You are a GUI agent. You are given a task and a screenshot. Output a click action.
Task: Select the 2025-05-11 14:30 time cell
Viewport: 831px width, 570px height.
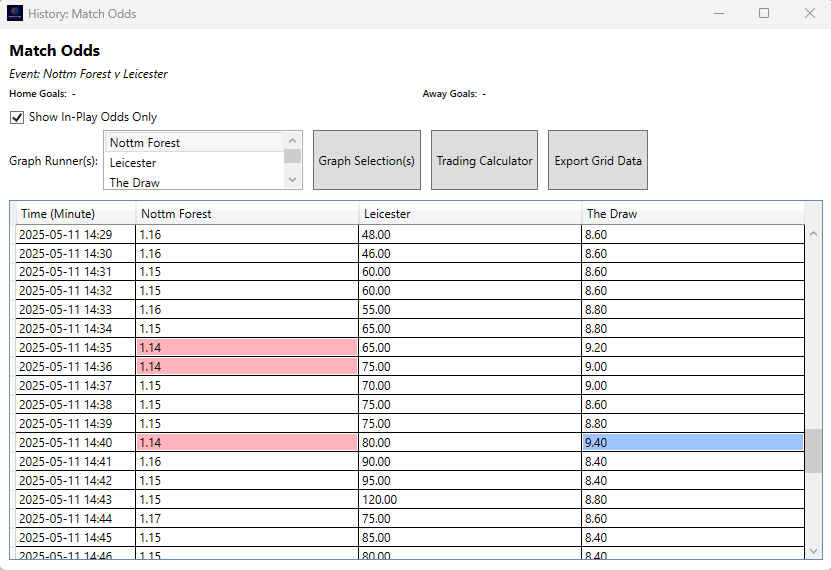(x=76, y=253)
